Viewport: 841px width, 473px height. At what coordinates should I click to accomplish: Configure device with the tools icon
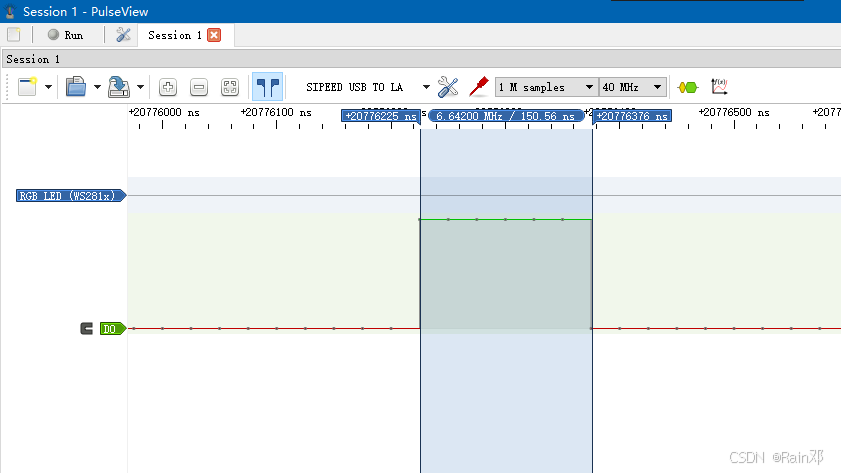(448, 87)
